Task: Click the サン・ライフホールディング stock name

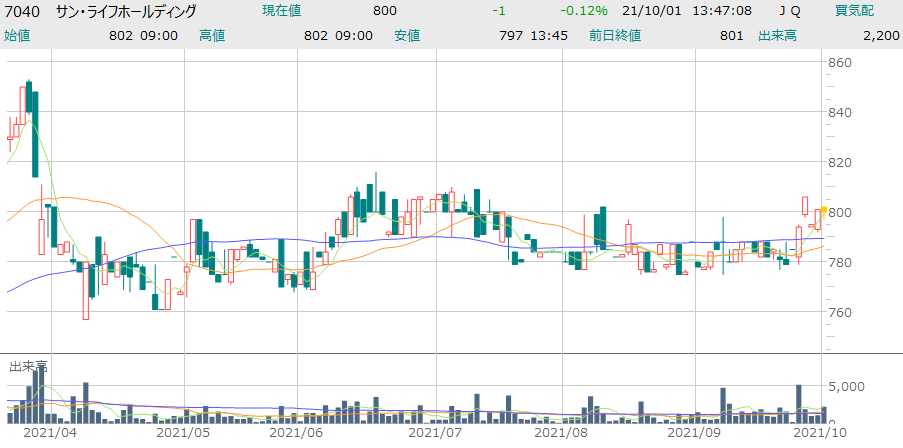Action: [x=126, y=11]
